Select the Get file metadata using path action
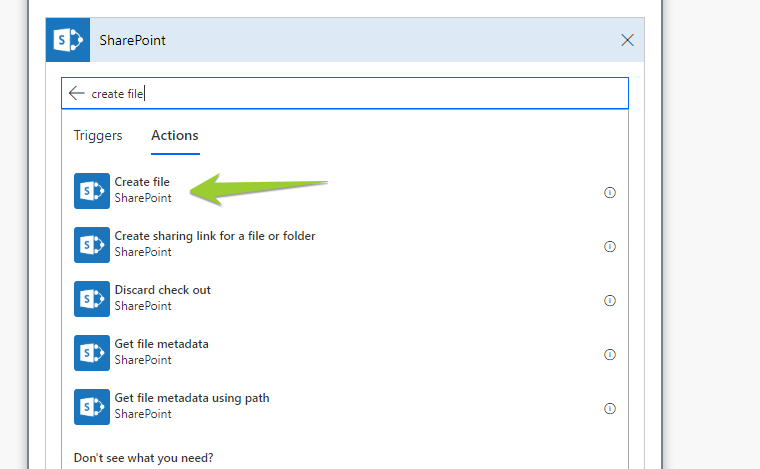The height and width of the screenshot is (469, 760). click(x=191, y=398)
